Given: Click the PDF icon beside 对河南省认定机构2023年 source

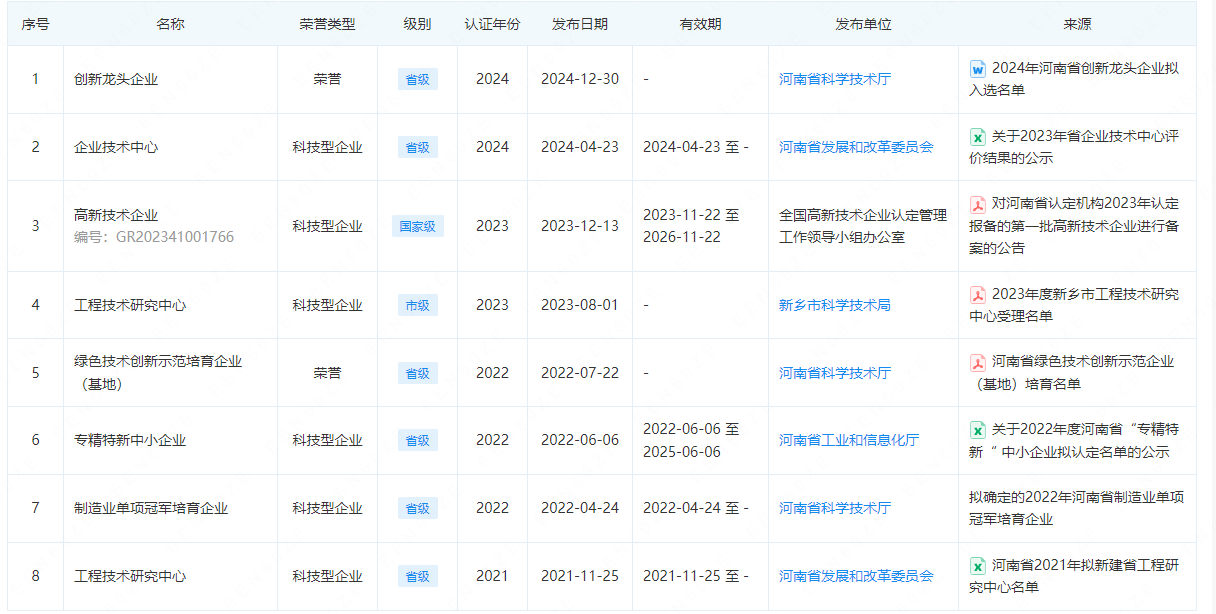Looking at the screenshot, I should 978,205.
